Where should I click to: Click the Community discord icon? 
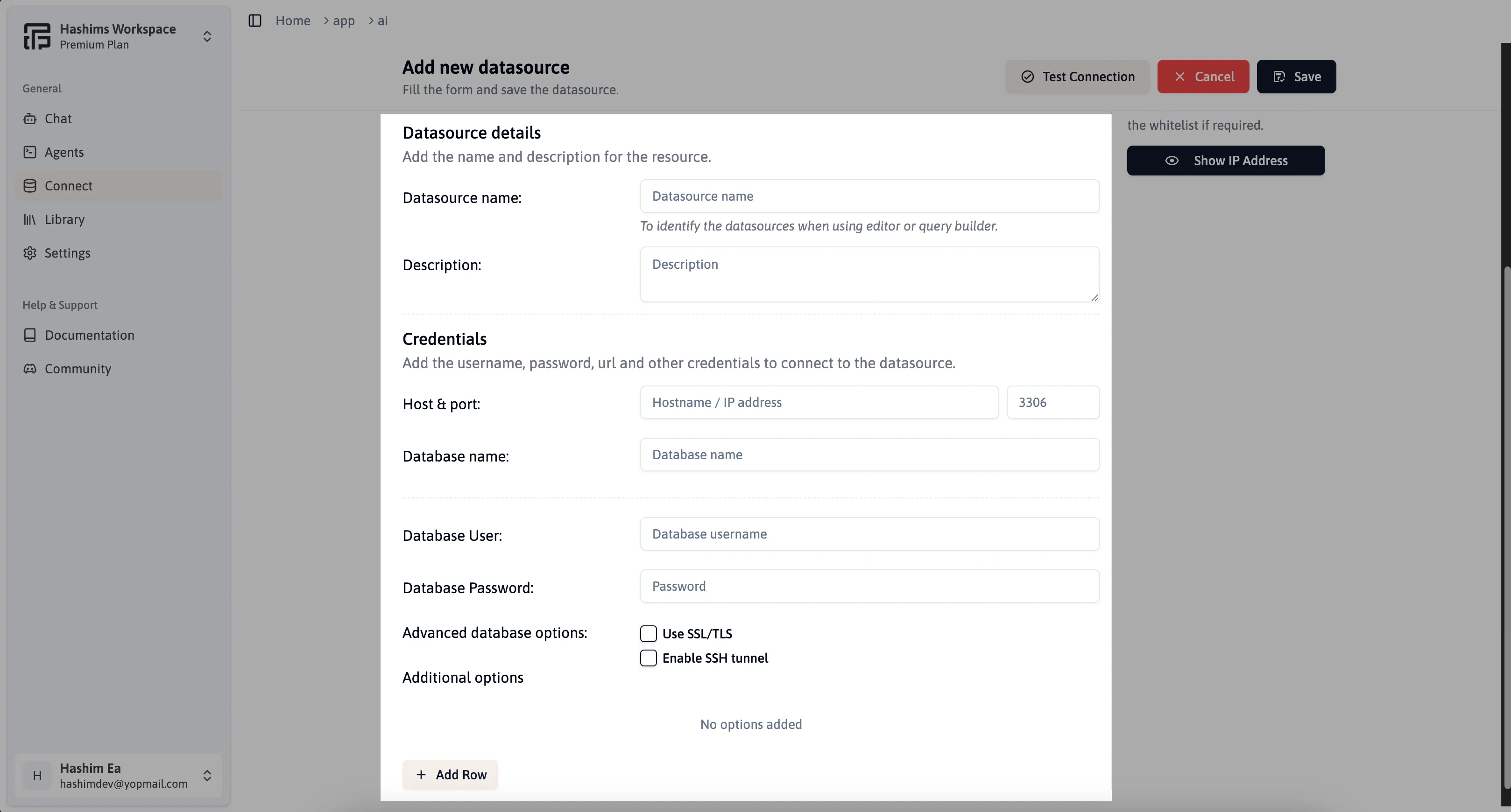[29, 369]
